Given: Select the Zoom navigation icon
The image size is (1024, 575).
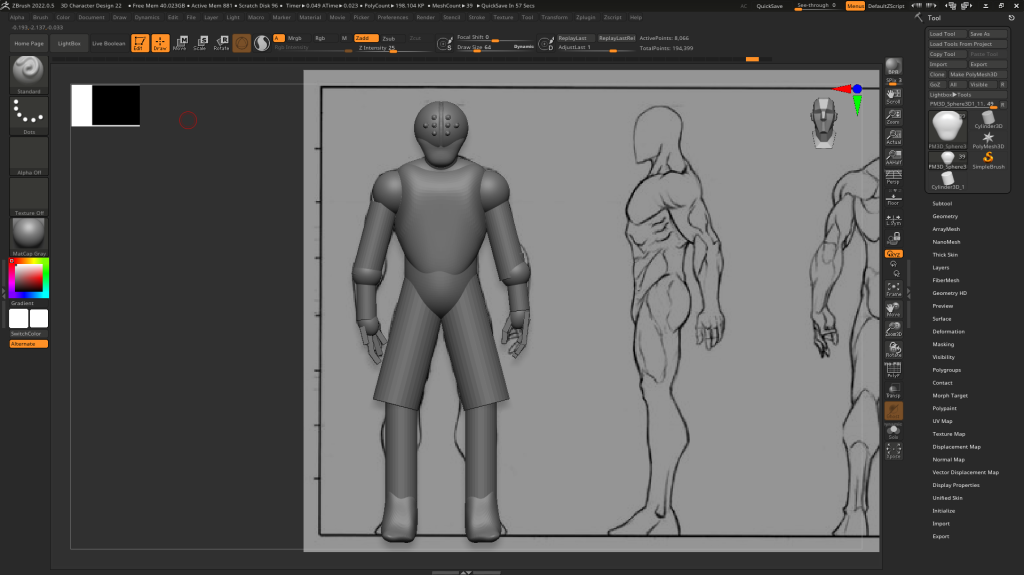Looking at the screenshot, I should click(893, 116).
